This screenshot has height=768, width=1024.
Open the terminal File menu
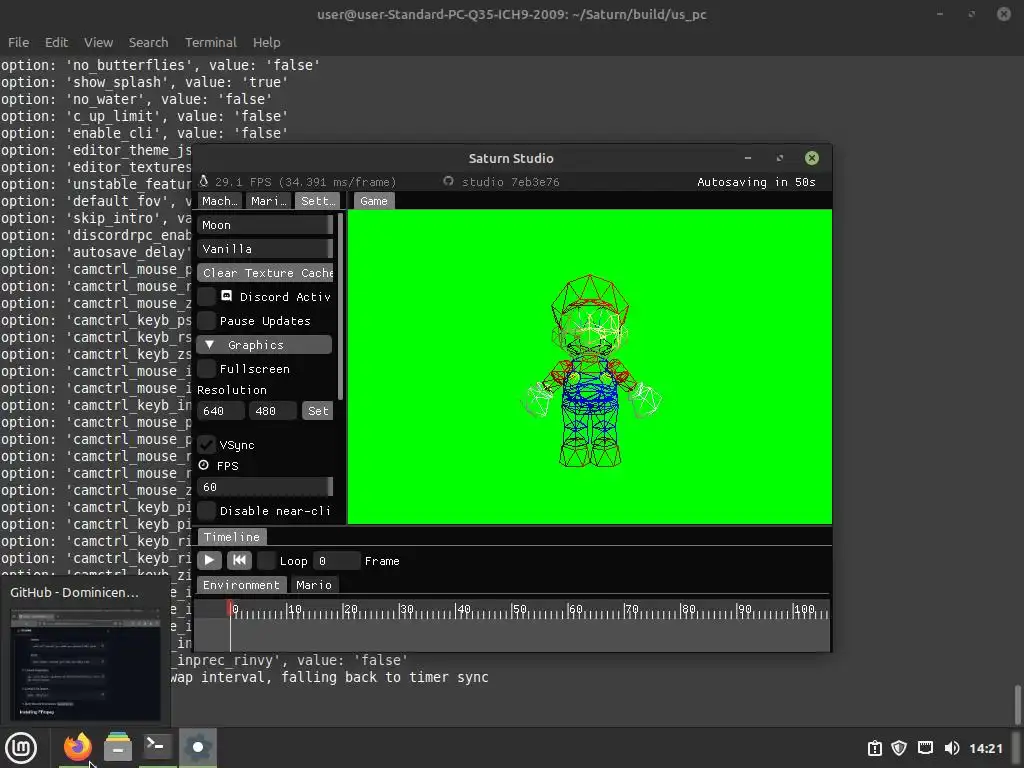click(x=18, y=42)
